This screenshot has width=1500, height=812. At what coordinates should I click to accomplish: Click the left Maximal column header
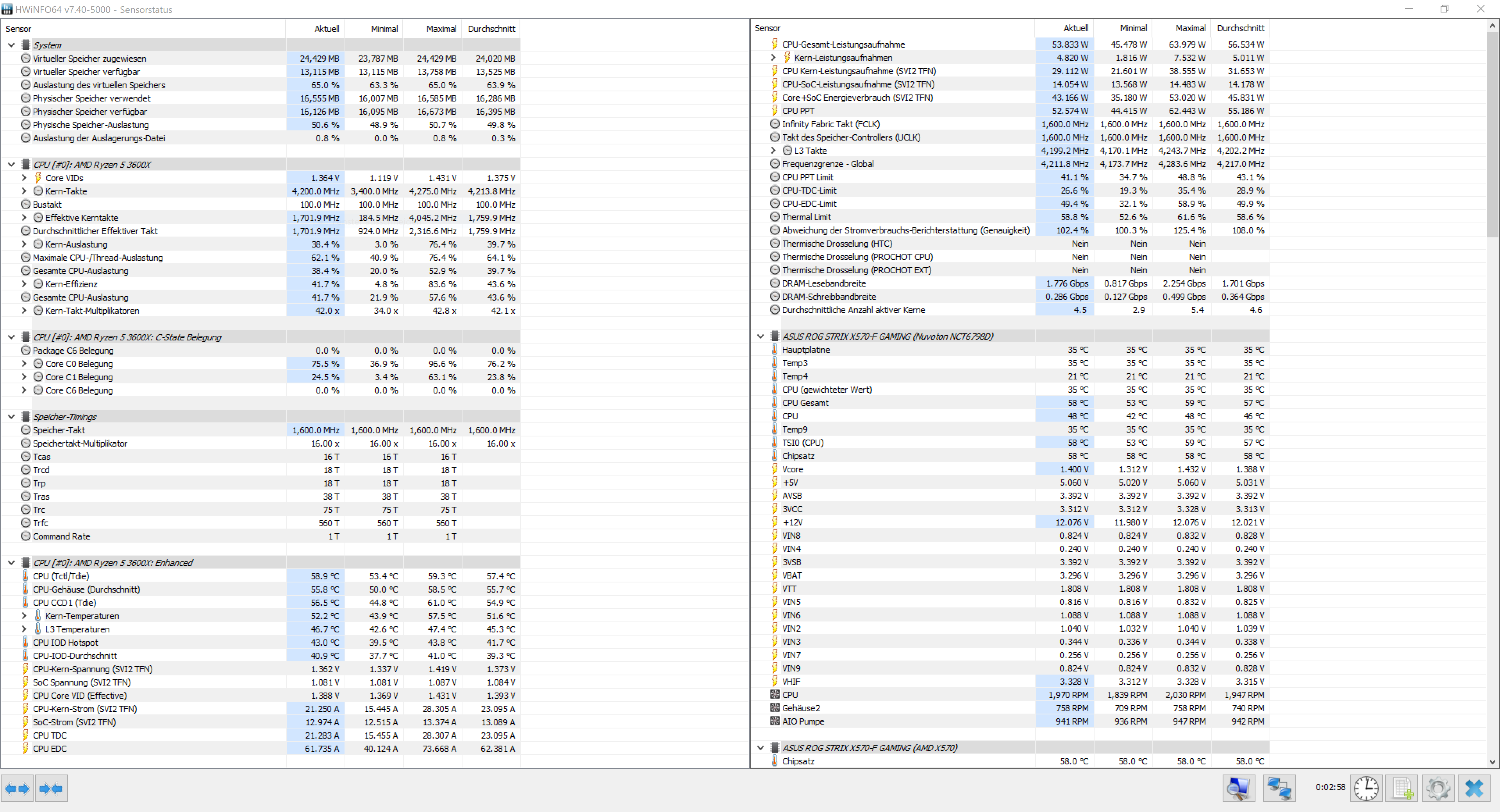441,28
